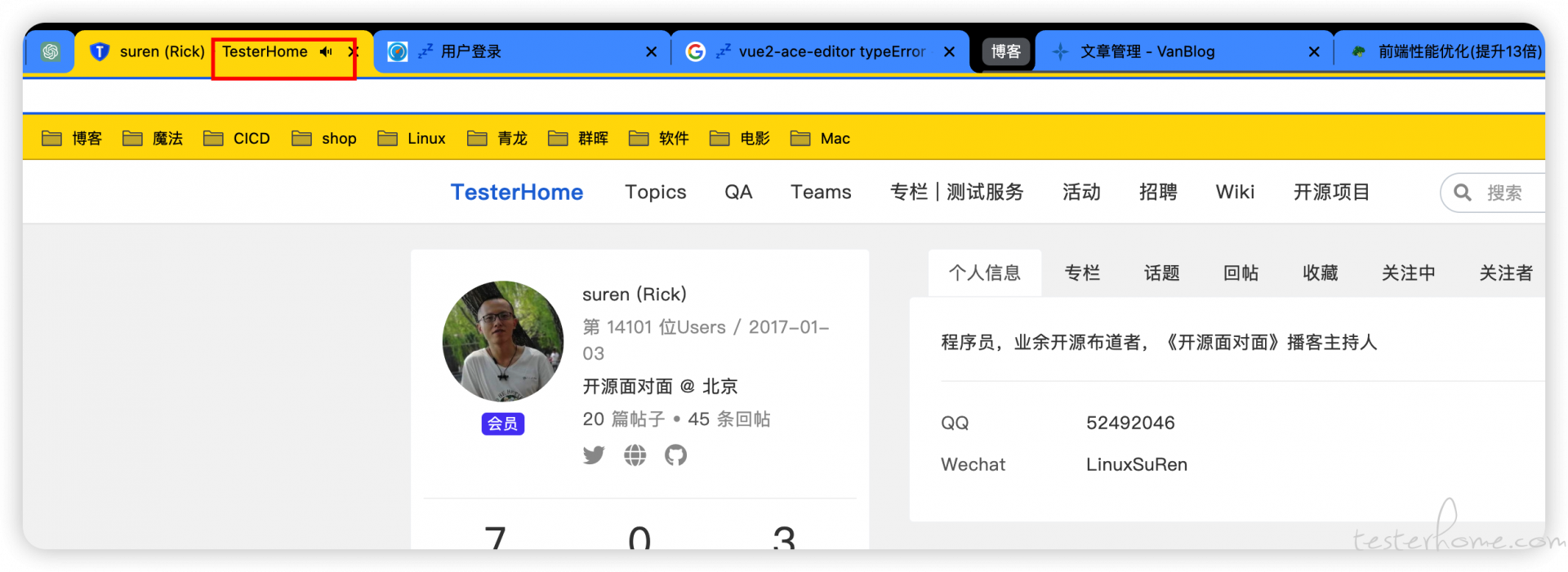Click the suren (Rick) profile name
This screenshot has height=572, width=1568.
click(x=635, y=294)
